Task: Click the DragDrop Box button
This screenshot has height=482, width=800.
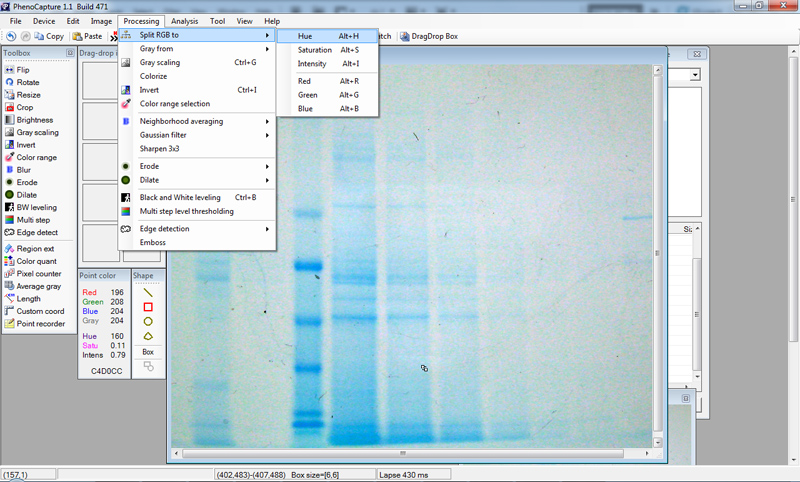Action: point(429,36)
